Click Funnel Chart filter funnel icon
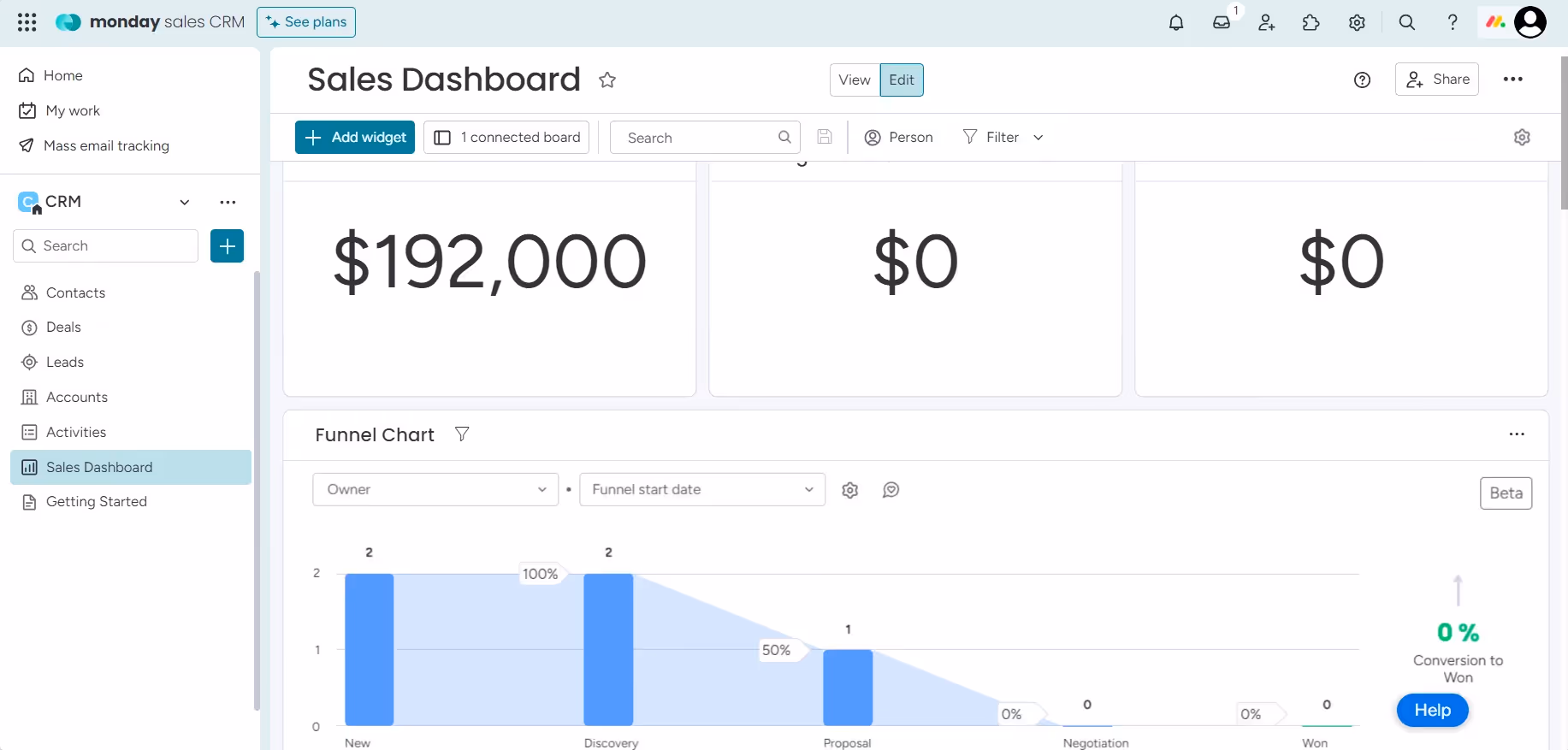 (x=462, y=434)
